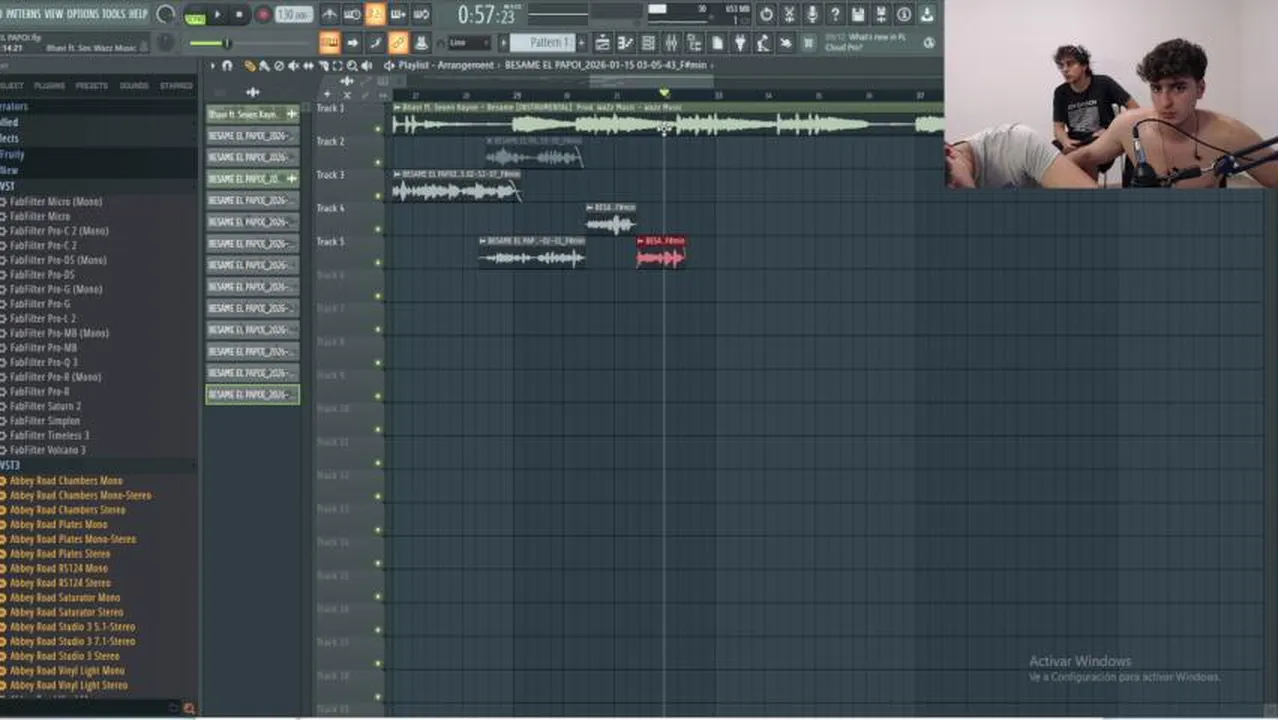
Task: Open the Browser view icon
Action: [694, 43]
